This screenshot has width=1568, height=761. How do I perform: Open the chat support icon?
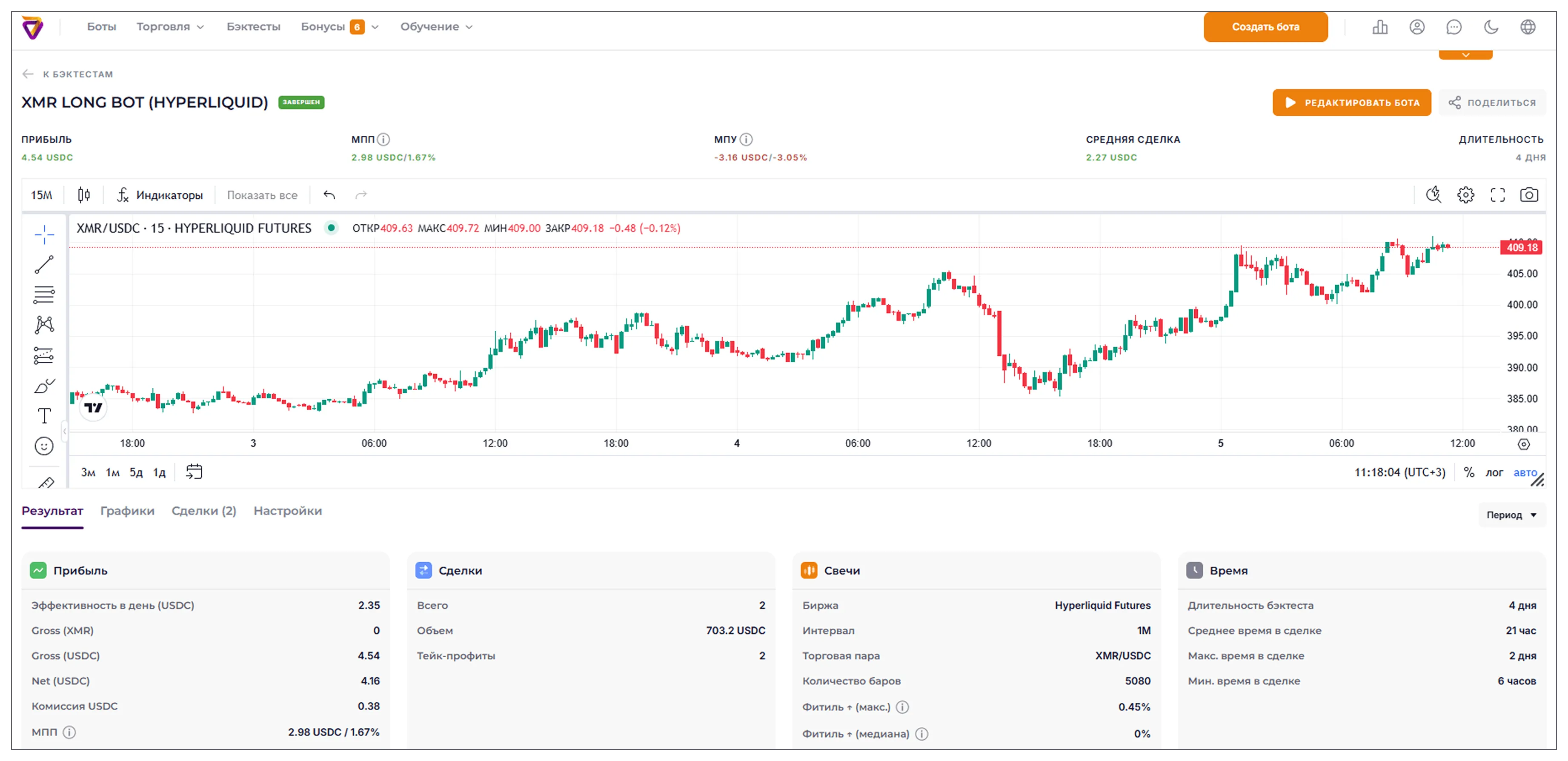[1454, 27]
